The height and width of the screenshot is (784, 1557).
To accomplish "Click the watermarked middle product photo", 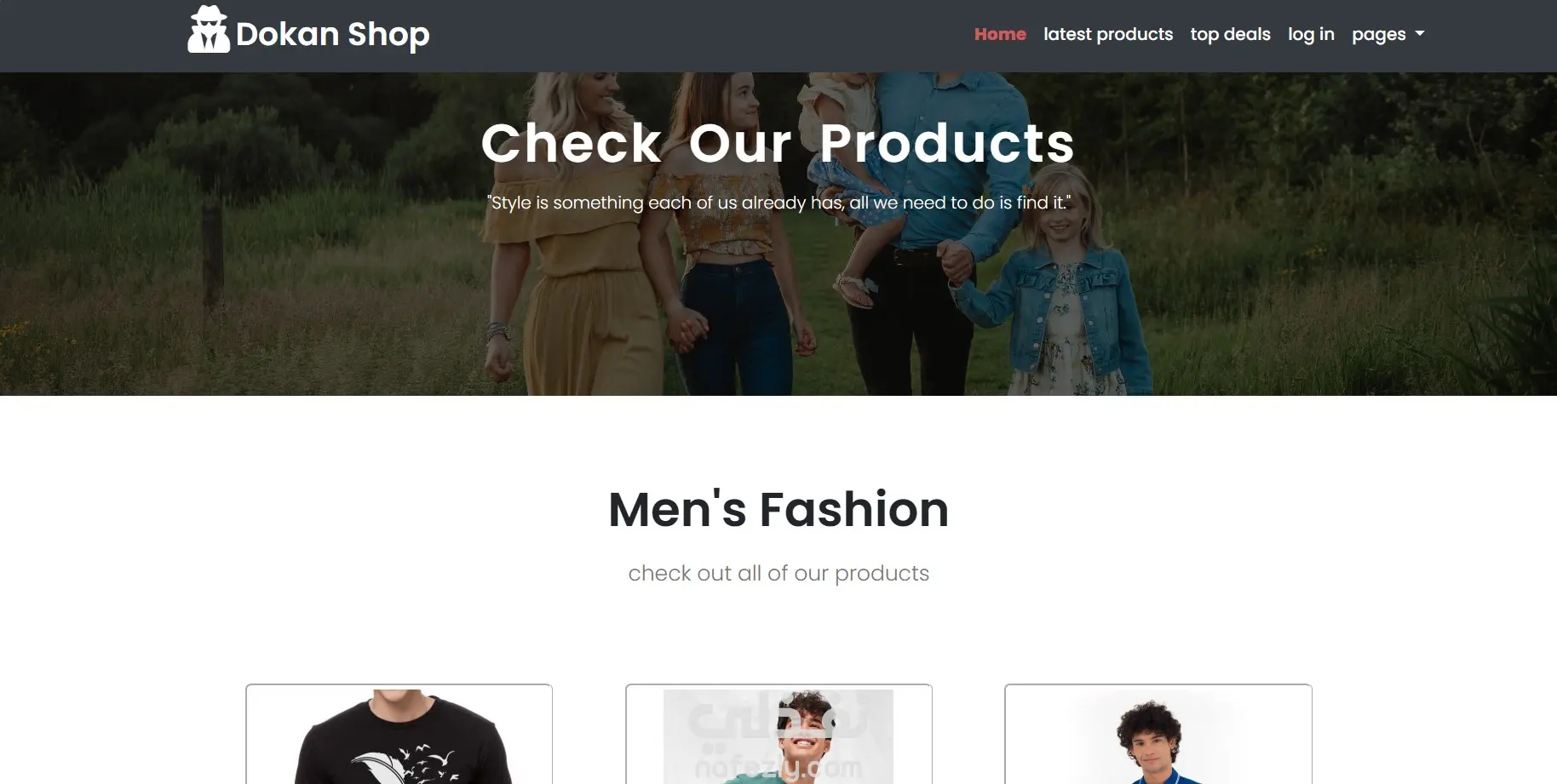I will (x=778, y=737).
